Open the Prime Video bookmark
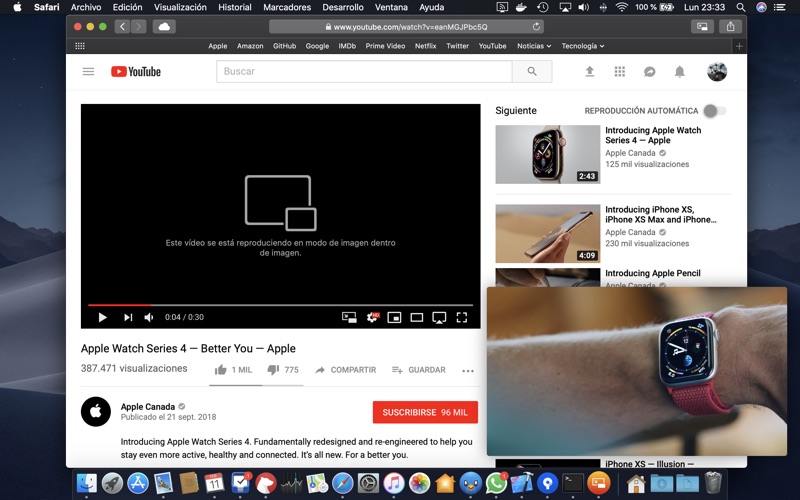The image size is (800, 500). 385,46
